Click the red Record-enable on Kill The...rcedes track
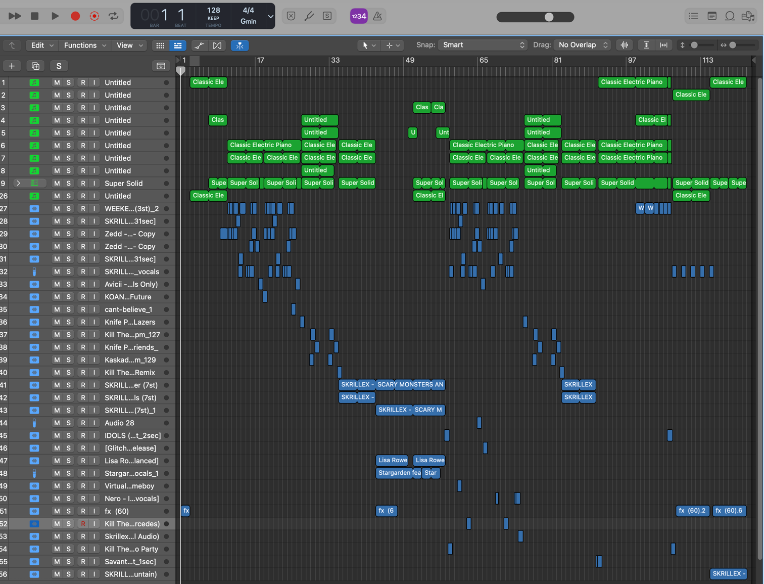 83,524
